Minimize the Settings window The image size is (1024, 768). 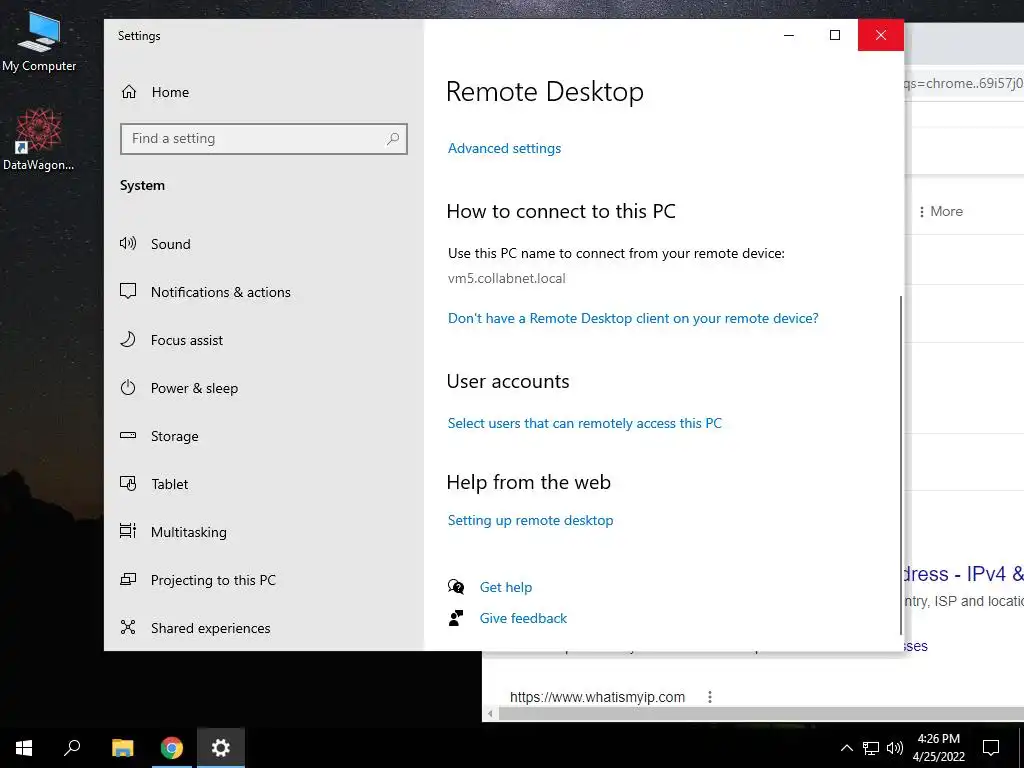click(789, 35)
